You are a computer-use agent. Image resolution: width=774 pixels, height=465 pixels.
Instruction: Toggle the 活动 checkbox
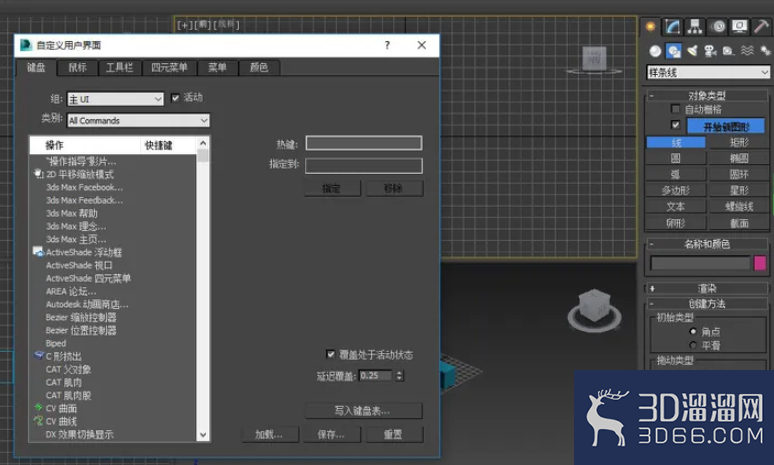175,98
